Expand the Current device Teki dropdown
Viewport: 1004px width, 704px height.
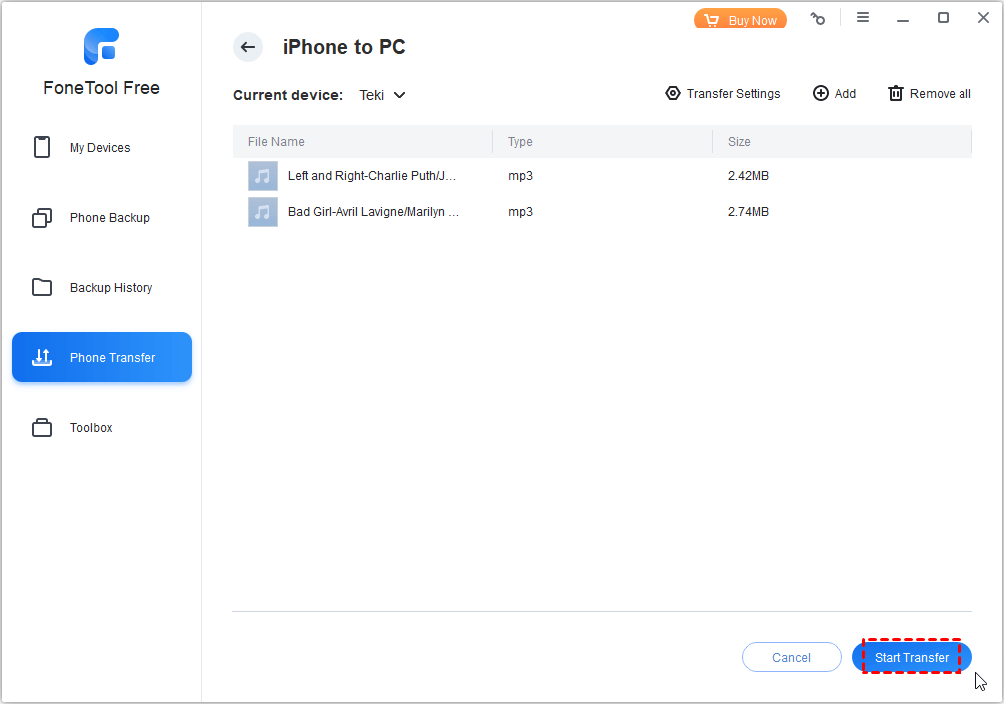382,95
